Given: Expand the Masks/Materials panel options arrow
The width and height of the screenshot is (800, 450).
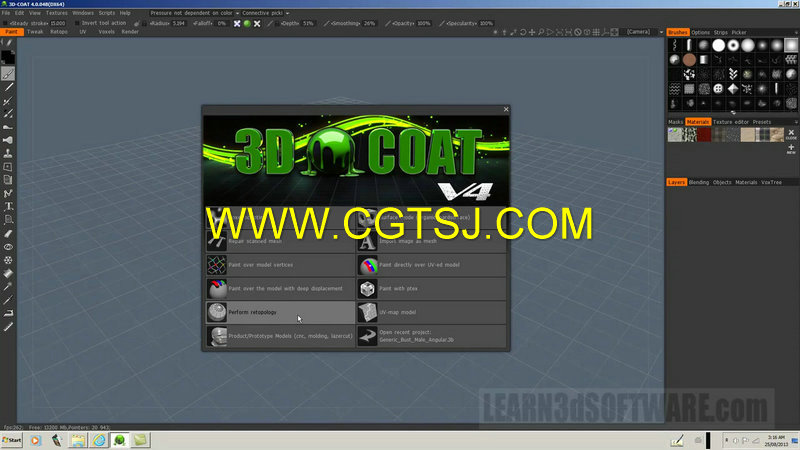Looking at the screenshot, I should pos(796,122).
